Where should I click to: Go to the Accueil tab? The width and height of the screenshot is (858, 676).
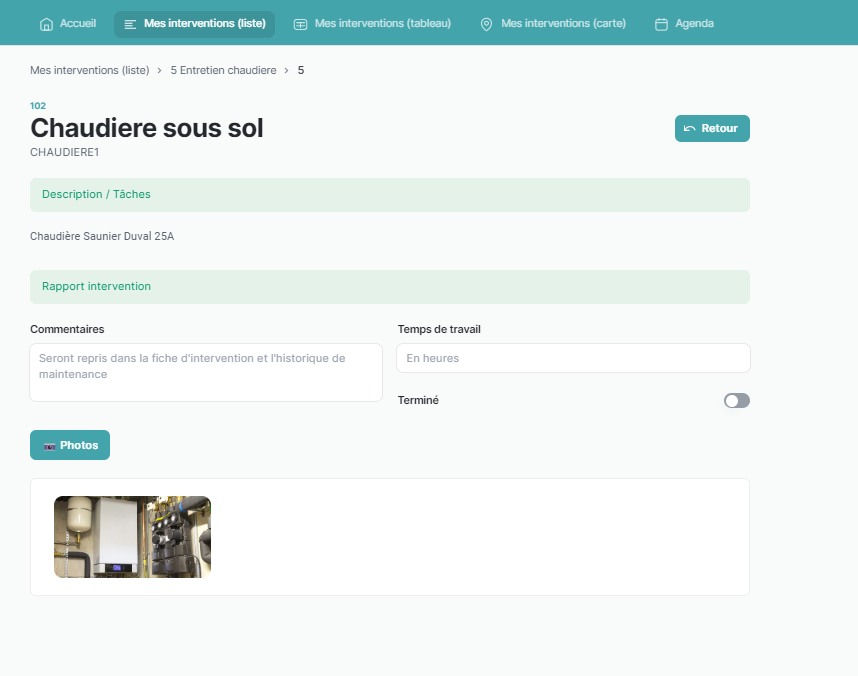[78, 24]
